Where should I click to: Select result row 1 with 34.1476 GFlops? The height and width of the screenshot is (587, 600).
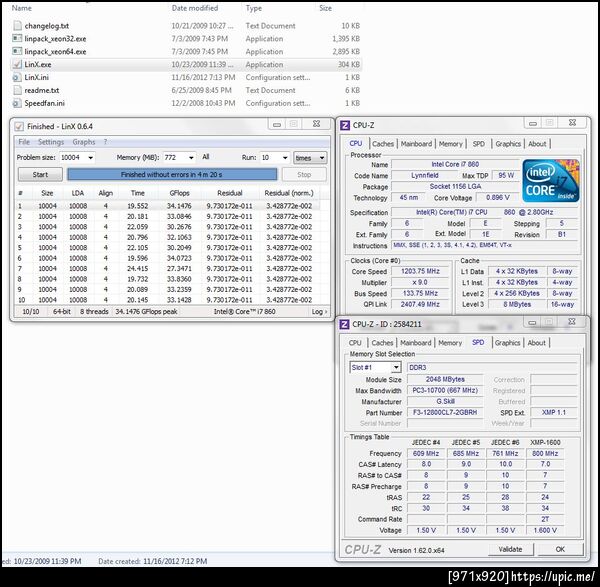coord(168,206)
